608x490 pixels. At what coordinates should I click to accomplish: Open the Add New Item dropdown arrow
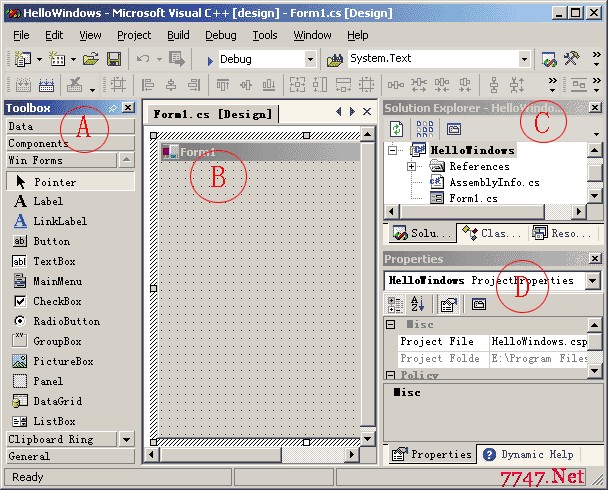pyautogui.click(x=73, y=60)
